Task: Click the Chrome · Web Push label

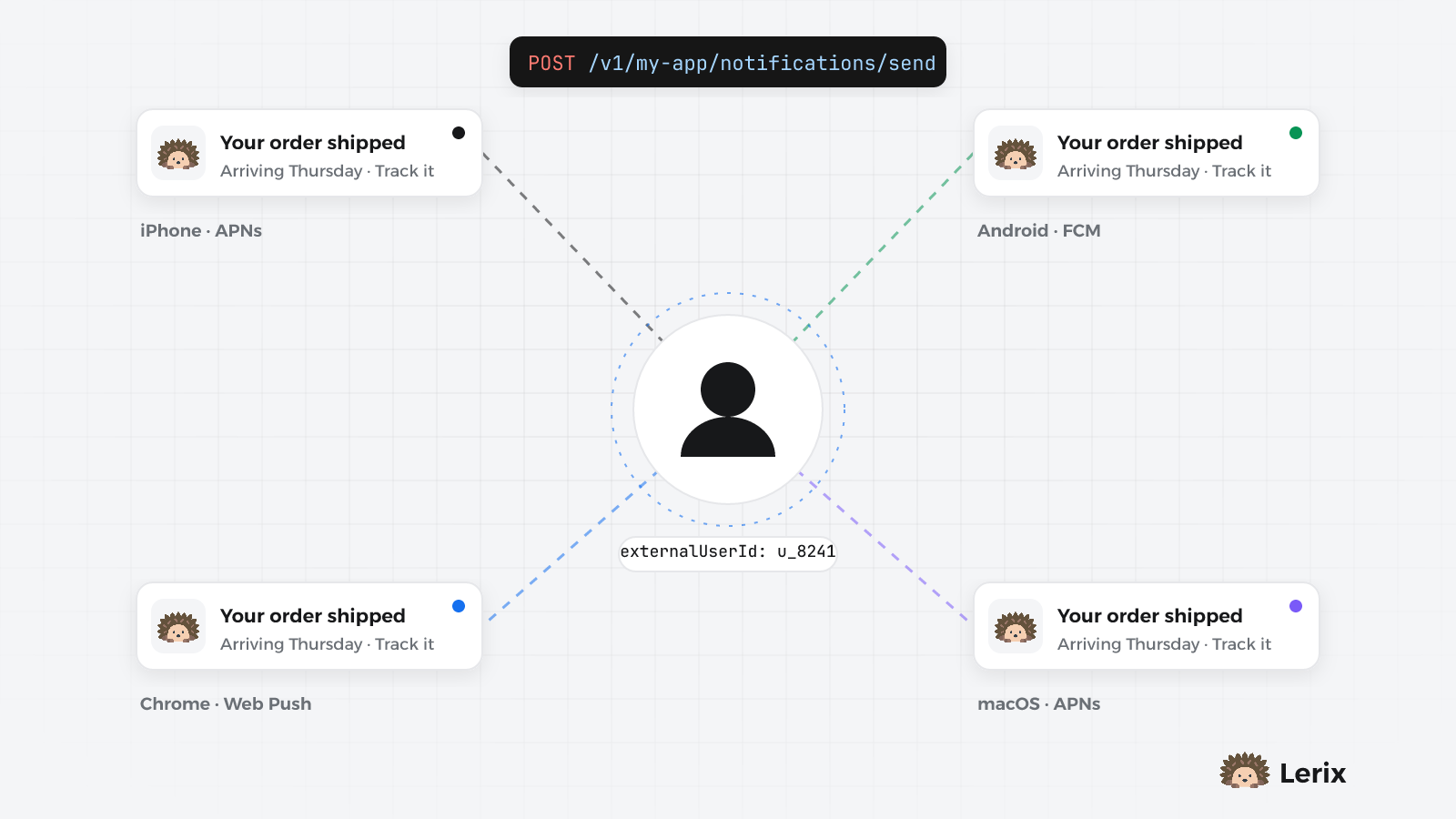Action: click(x=226, y=703)
